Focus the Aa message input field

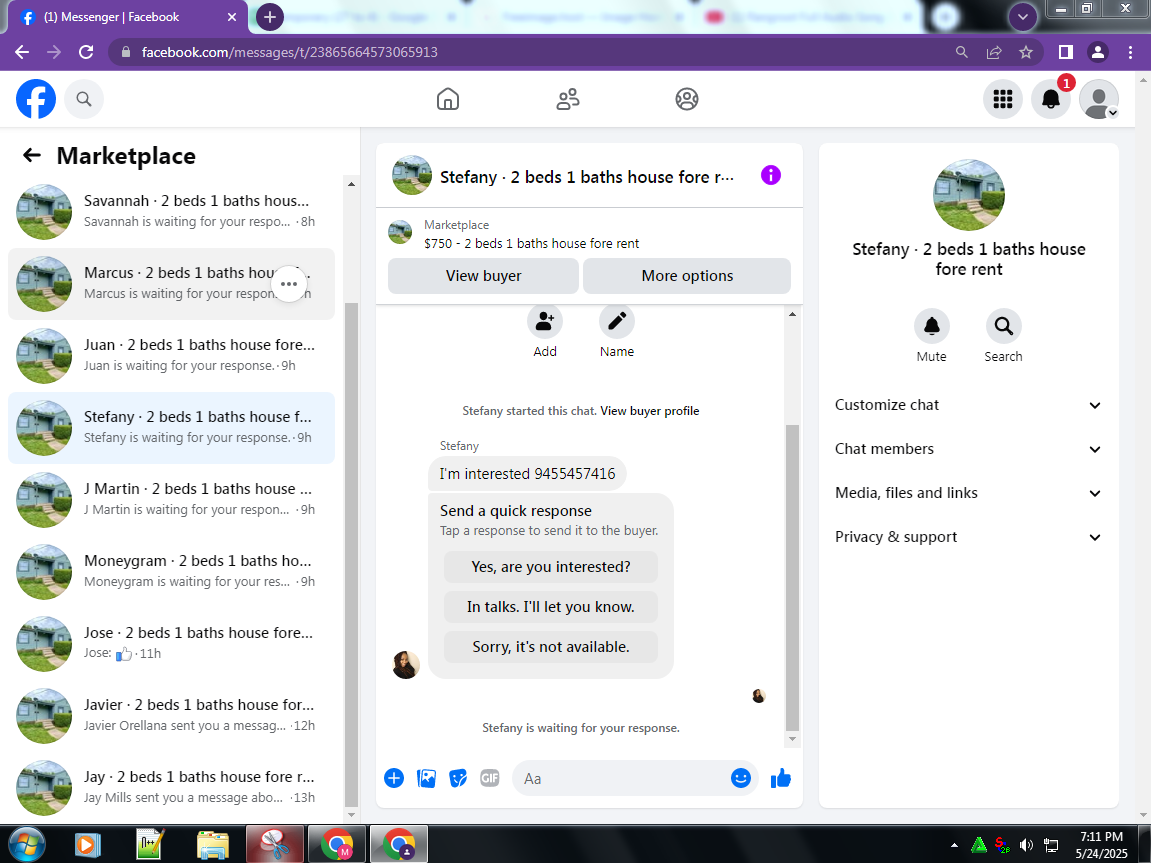[624, 779]
